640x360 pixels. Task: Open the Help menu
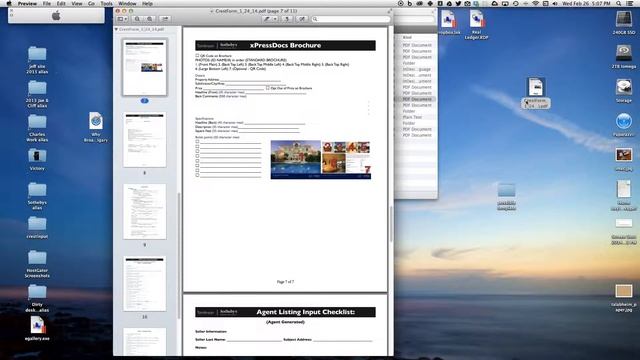pyautogui.click(x=147, y=3)
